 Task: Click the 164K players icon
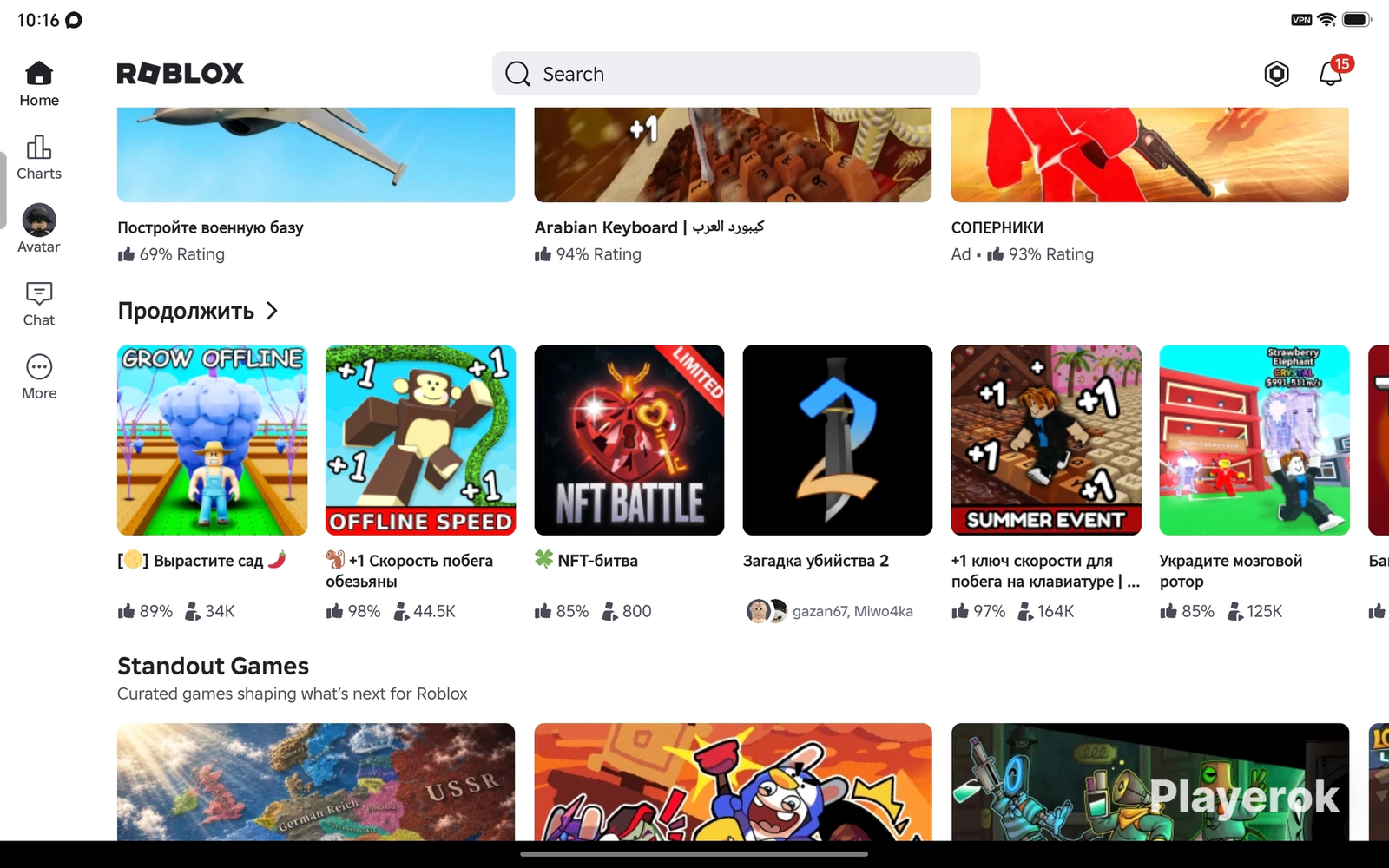1025,611
